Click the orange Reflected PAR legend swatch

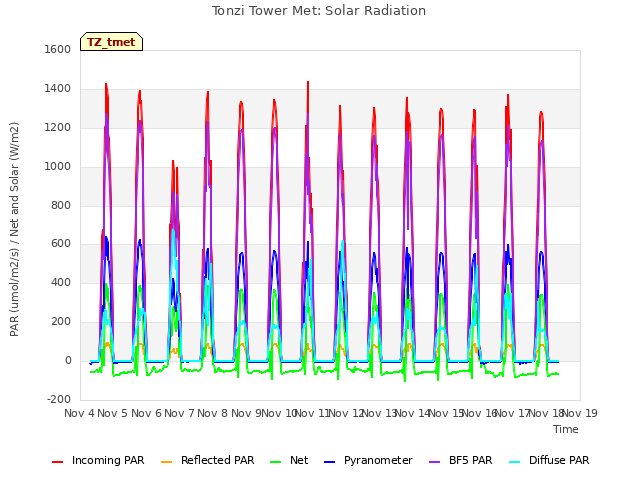coord(167,462)
